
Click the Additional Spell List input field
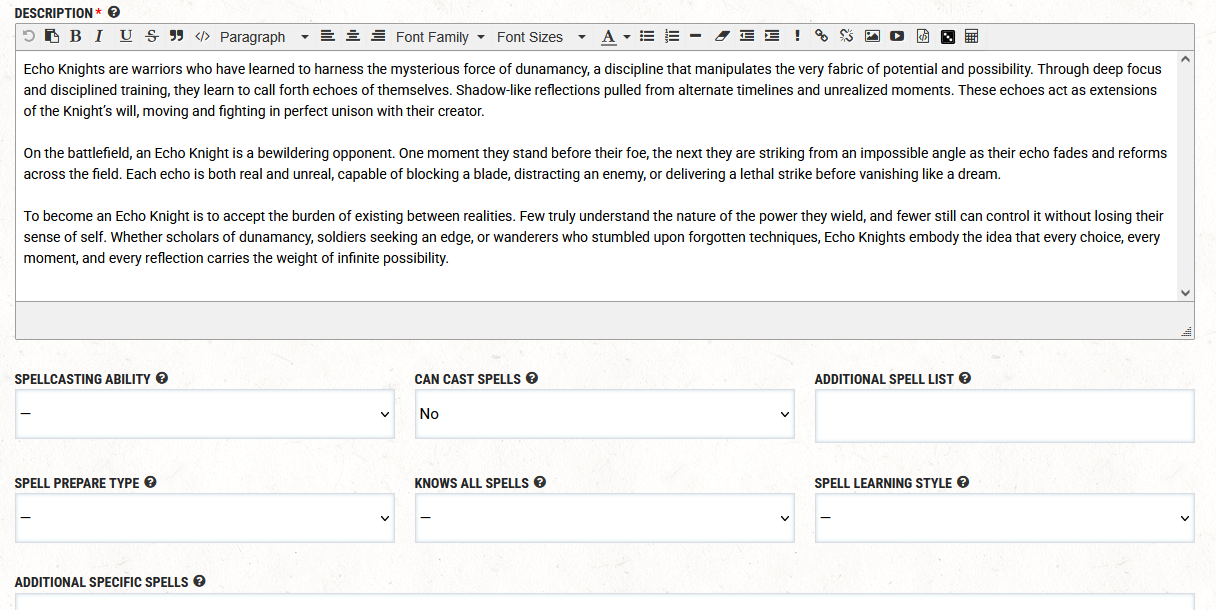coord(1004,416)
